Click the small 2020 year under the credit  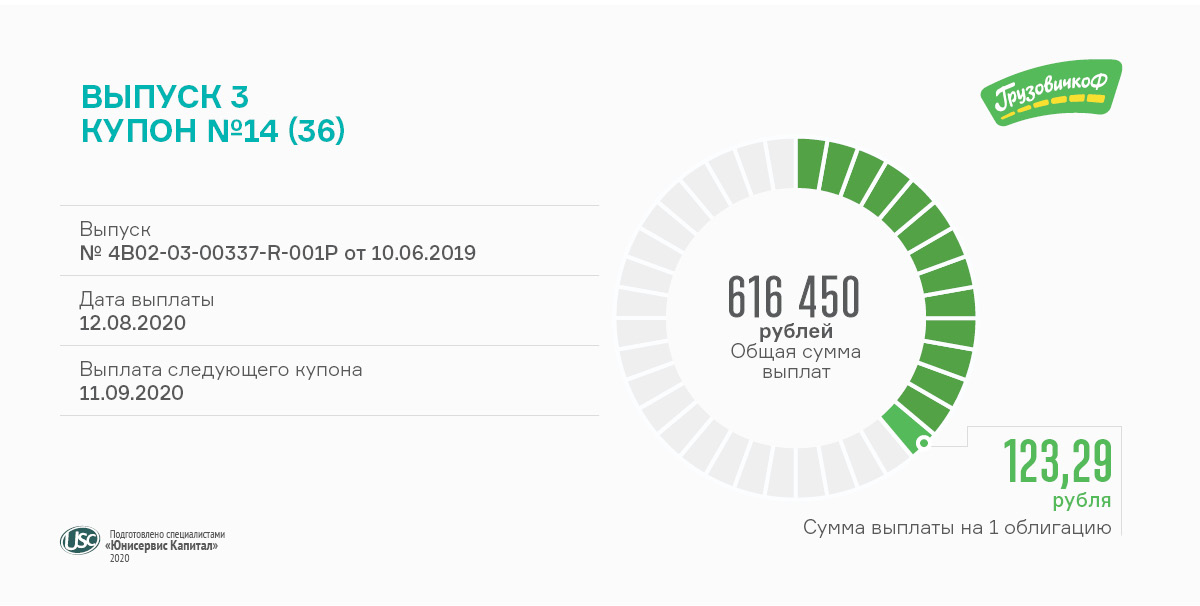tap(119, 558)
